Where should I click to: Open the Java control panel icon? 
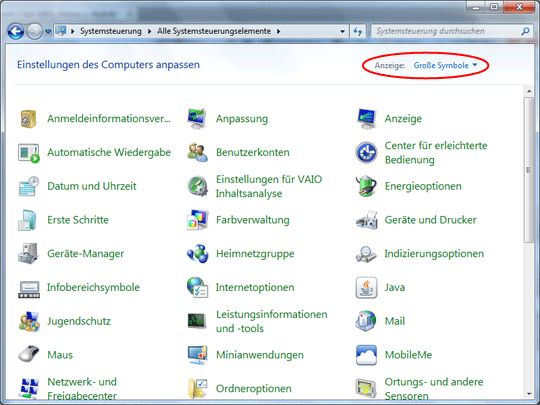click(x=366, y=287)
